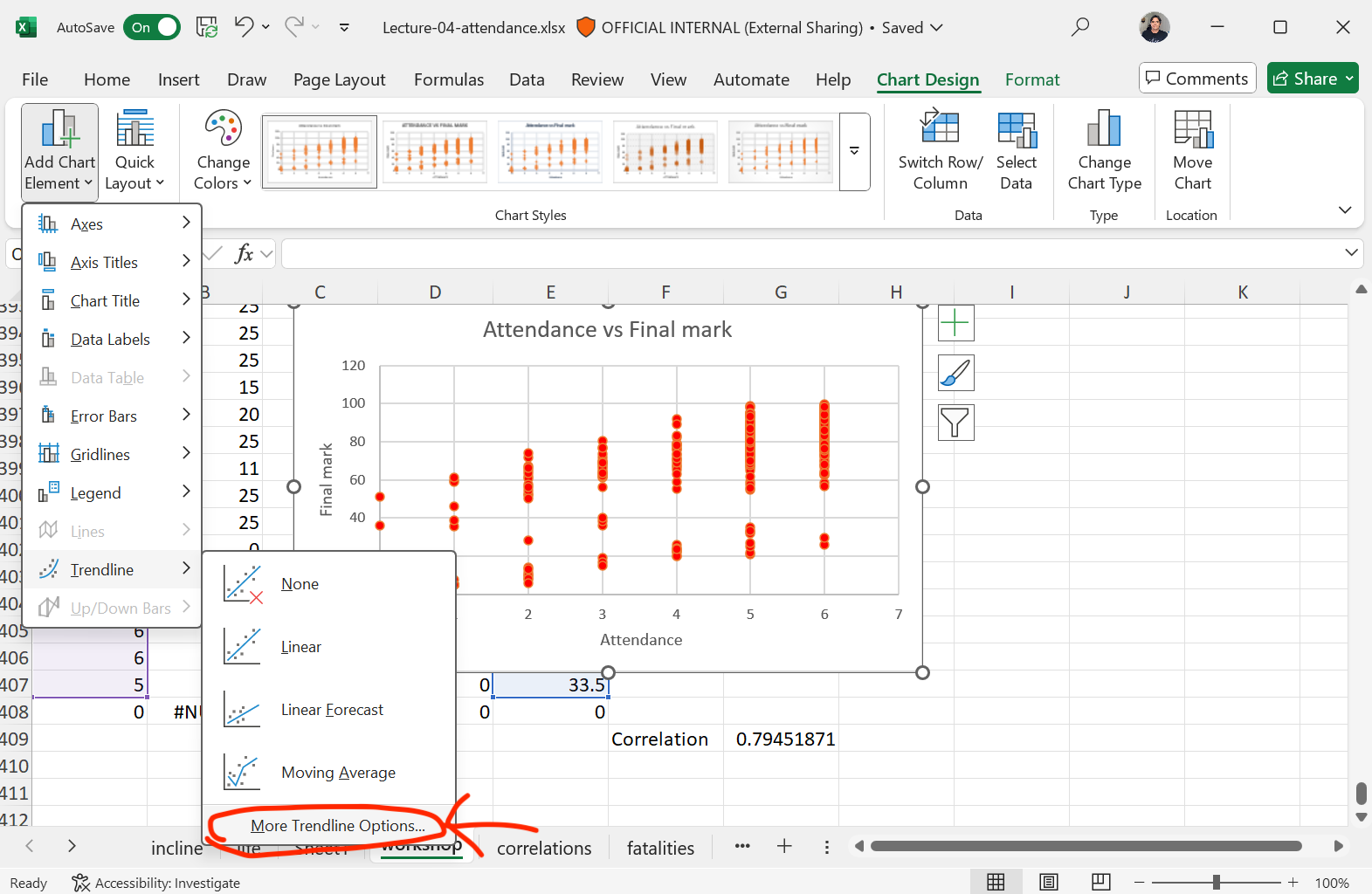The height and width of the screenshot is (894, 1372).
Task: Switch to the correlations sheet tab
Action: [x=543, y=848]
